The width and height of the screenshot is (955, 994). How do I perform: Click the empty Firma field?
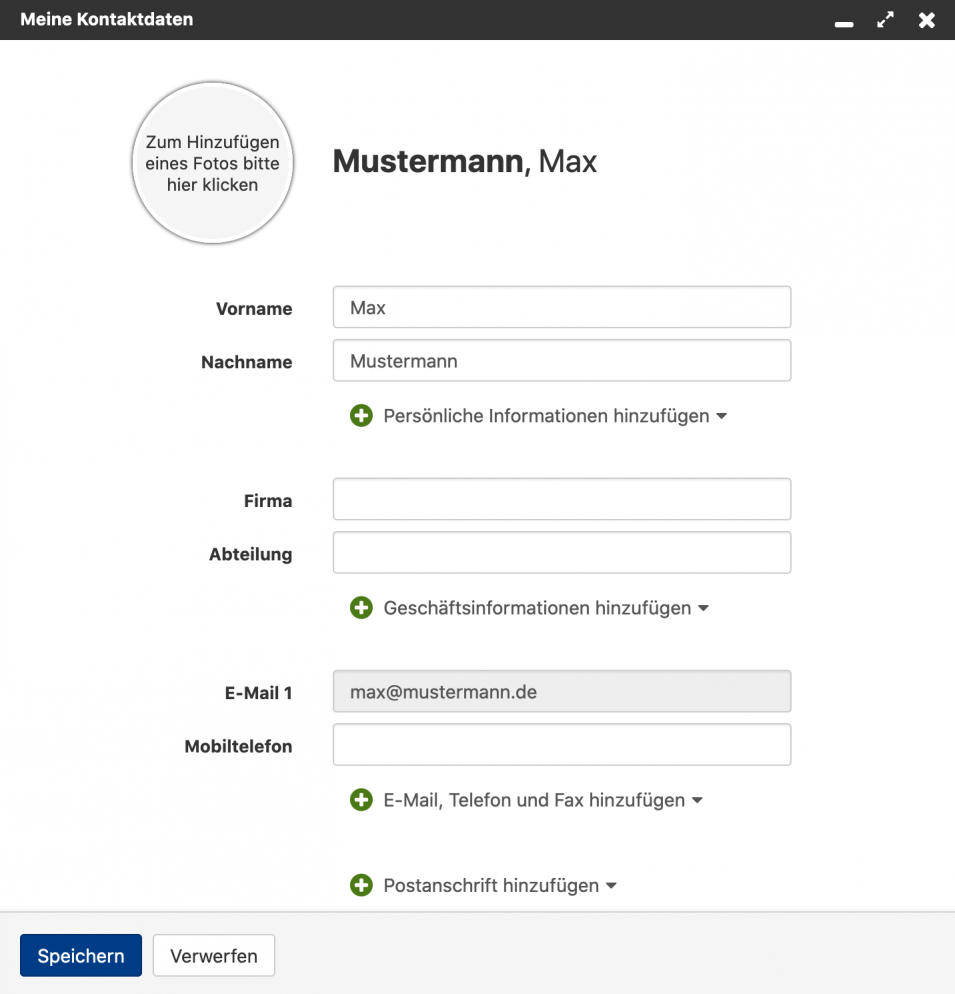pos(561,498)
